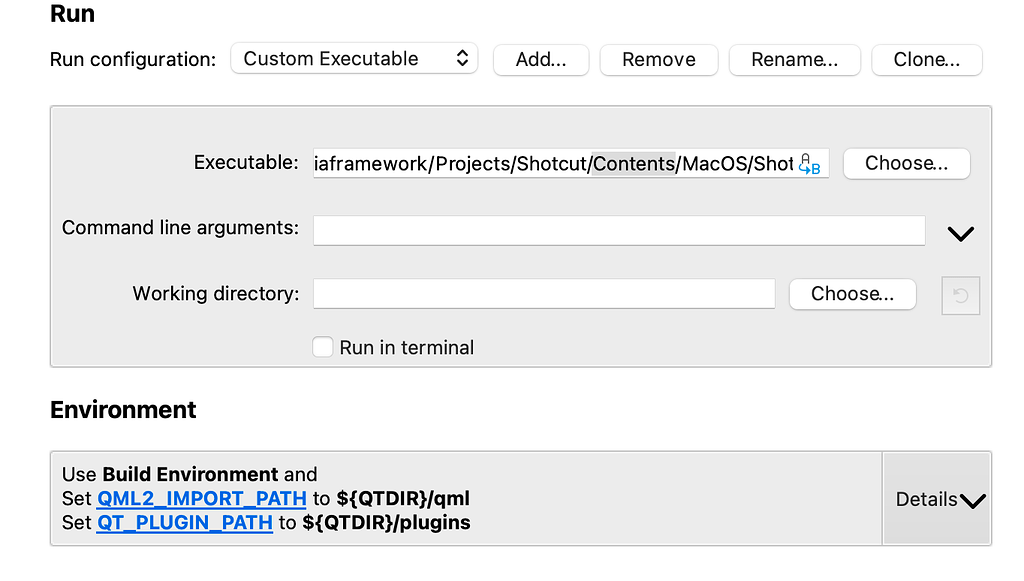
Task: Click the Environment section heading
Action: pos(123,410)
